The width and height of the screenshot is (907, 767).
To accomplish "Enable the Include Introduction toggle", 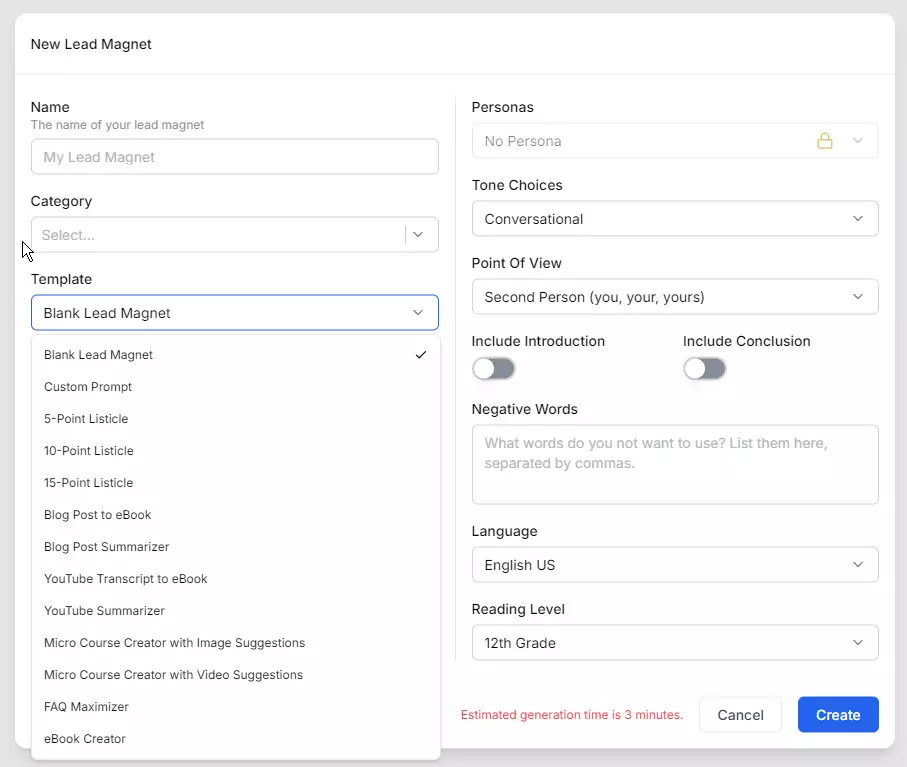I will pyautogui.click(x=494, y=369).
